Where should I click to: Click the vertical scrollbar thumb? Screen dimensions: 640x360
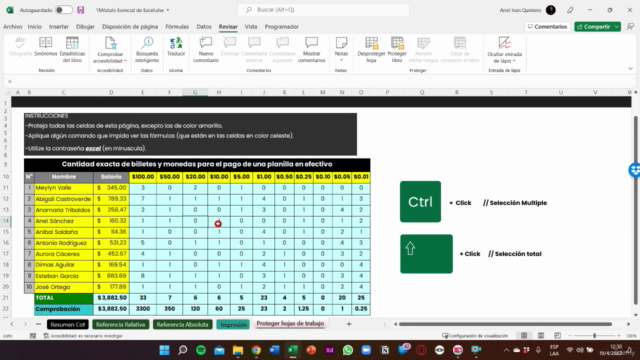[x=635, y=210]
